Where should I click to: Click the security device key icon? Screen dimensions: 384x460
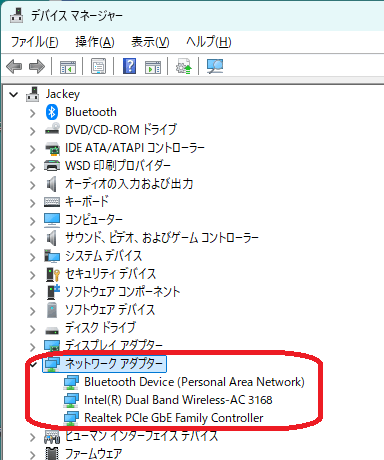53,274
